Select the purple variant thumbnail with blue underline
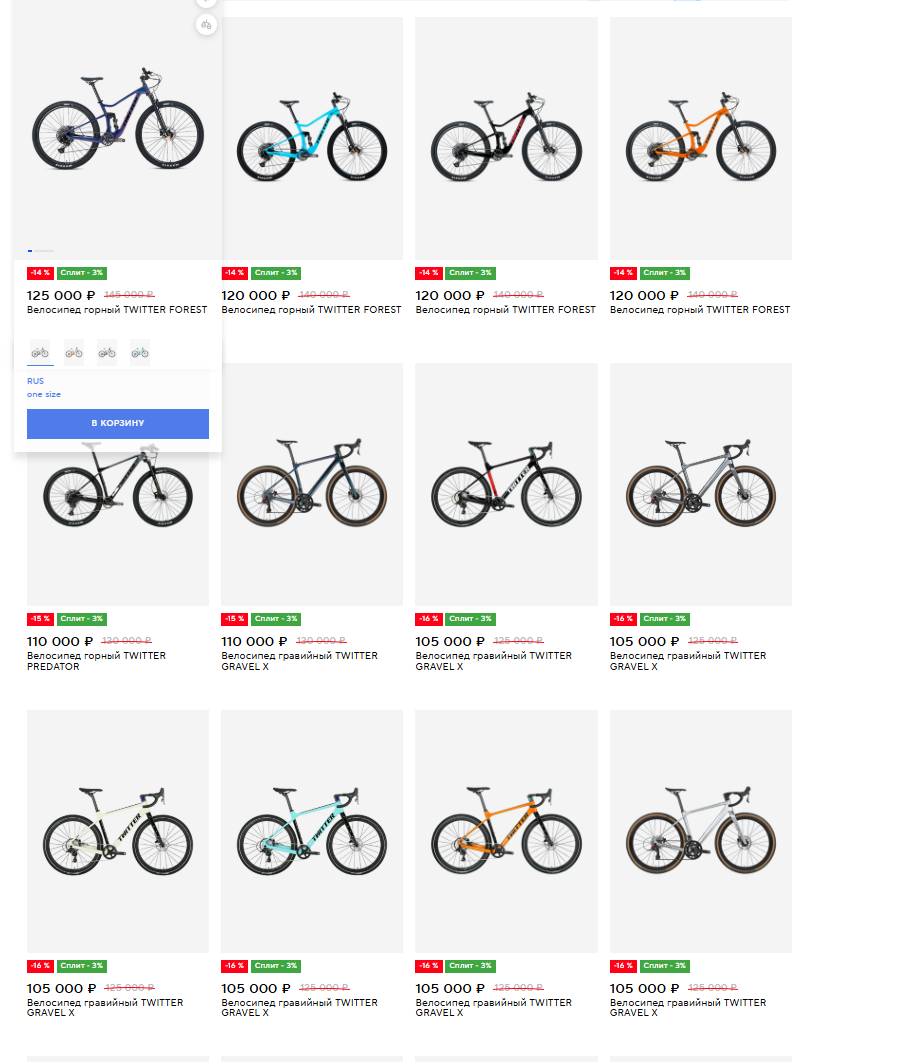Image resolution: width=924 pixels, height=1062 pixels. coord(41,353)
